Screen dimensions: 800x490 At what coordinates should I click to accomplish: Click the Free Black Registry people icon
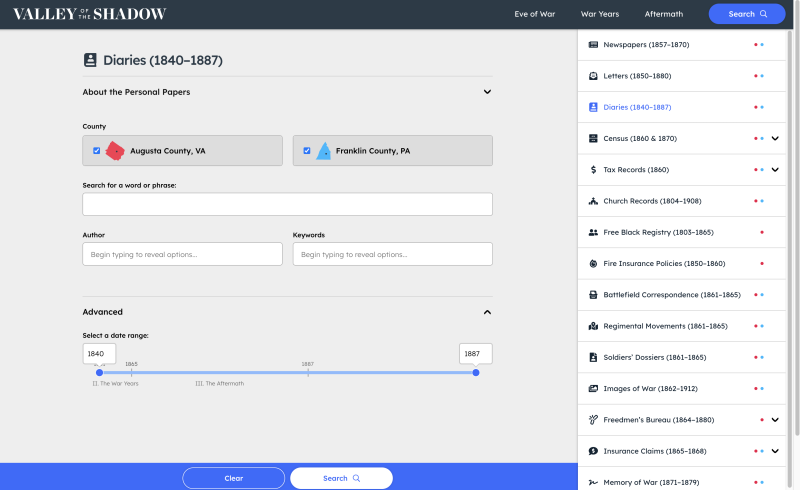[x=593, y=232]
